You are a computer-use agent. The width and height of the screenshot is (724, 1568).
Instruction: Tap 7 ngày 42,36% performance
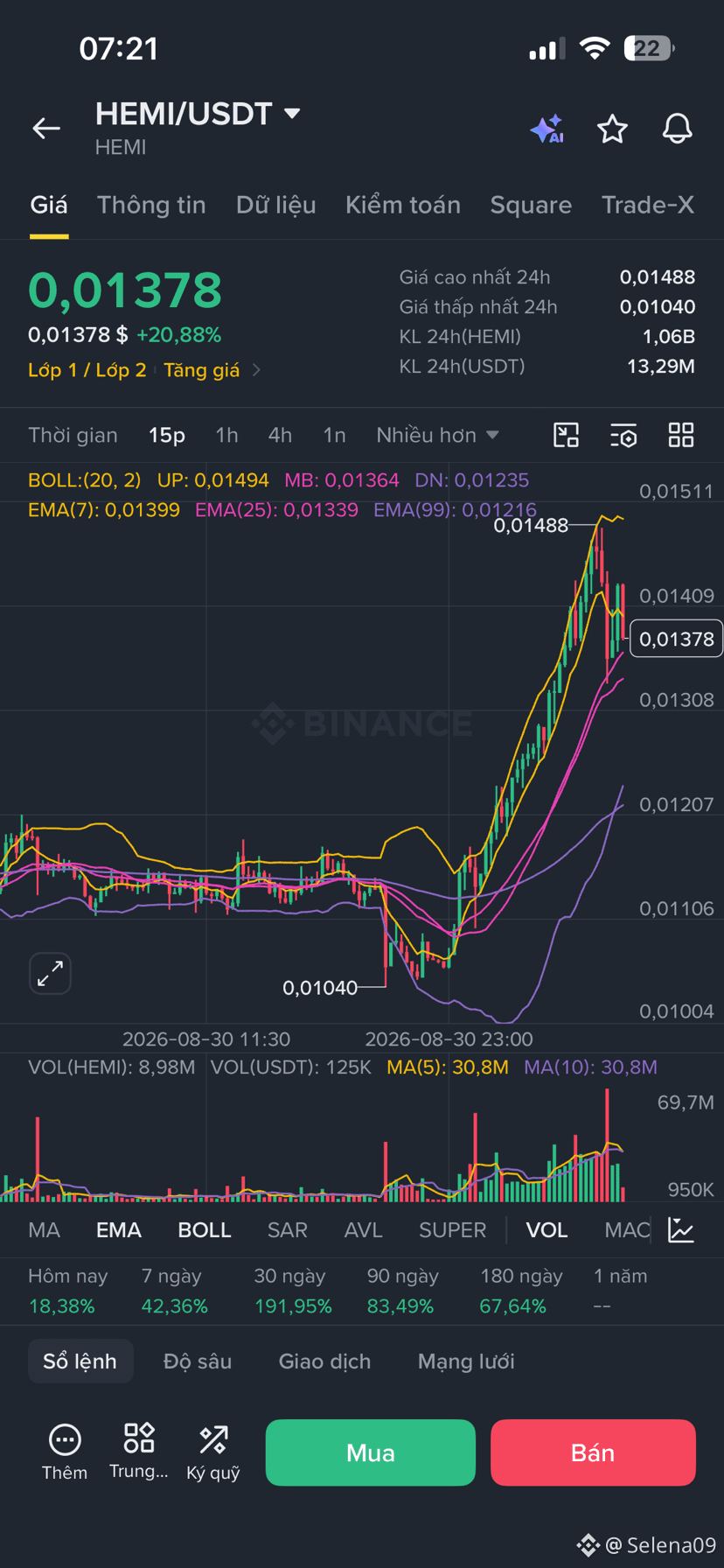pos(175,1291)
